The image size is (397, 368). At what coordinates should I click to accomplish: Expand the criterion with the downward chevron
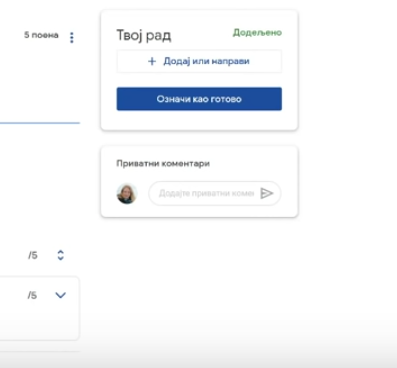[60, 295]
